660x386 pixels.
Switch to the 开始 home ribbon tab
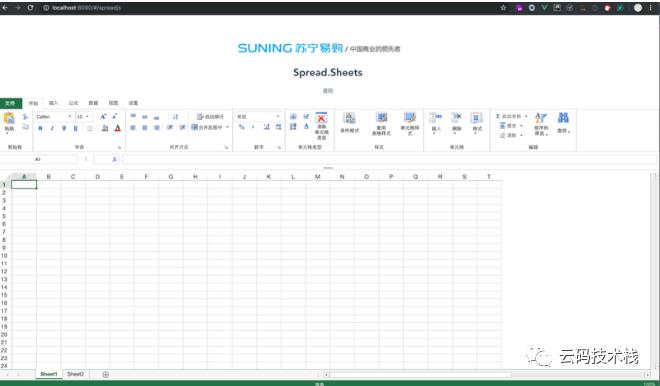(x=33, y=103)
